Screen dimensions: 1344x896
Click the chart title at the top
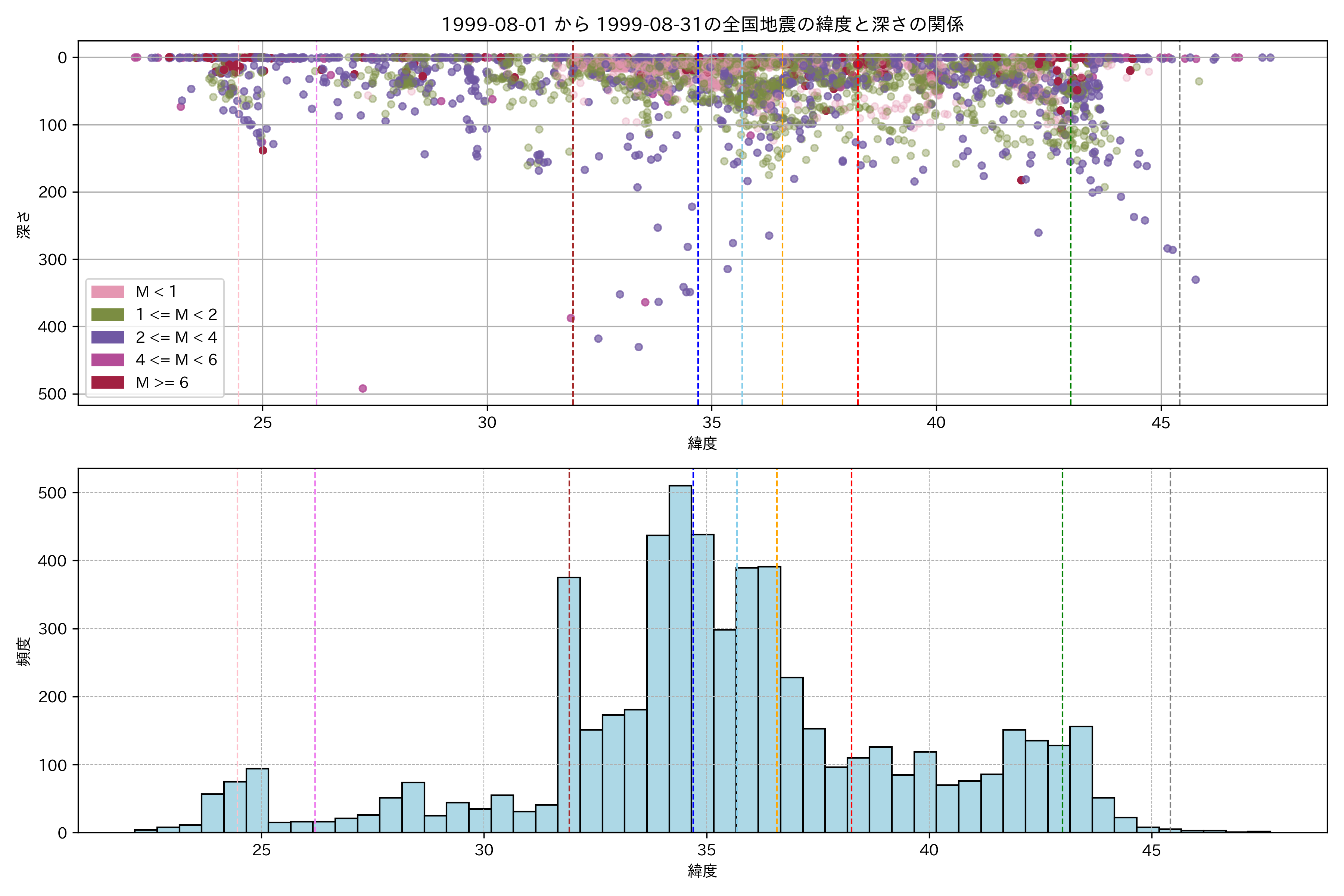702,24
